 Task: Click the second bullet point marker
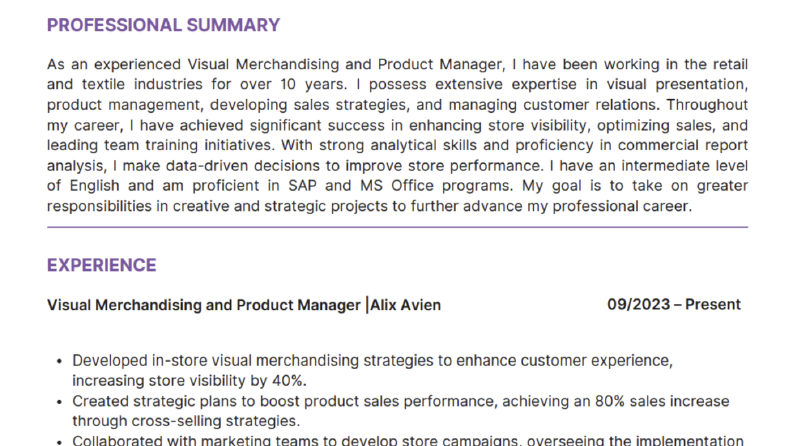click(x=59, y=403)
